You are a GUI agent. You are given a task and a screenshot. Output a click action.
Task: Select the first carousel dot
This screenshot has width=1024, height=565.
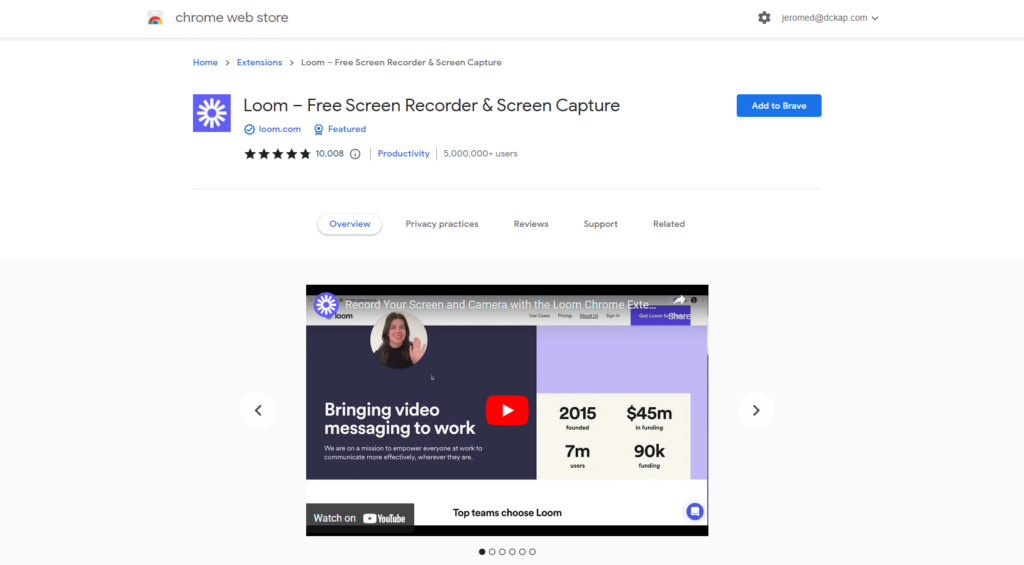[482, 552]
